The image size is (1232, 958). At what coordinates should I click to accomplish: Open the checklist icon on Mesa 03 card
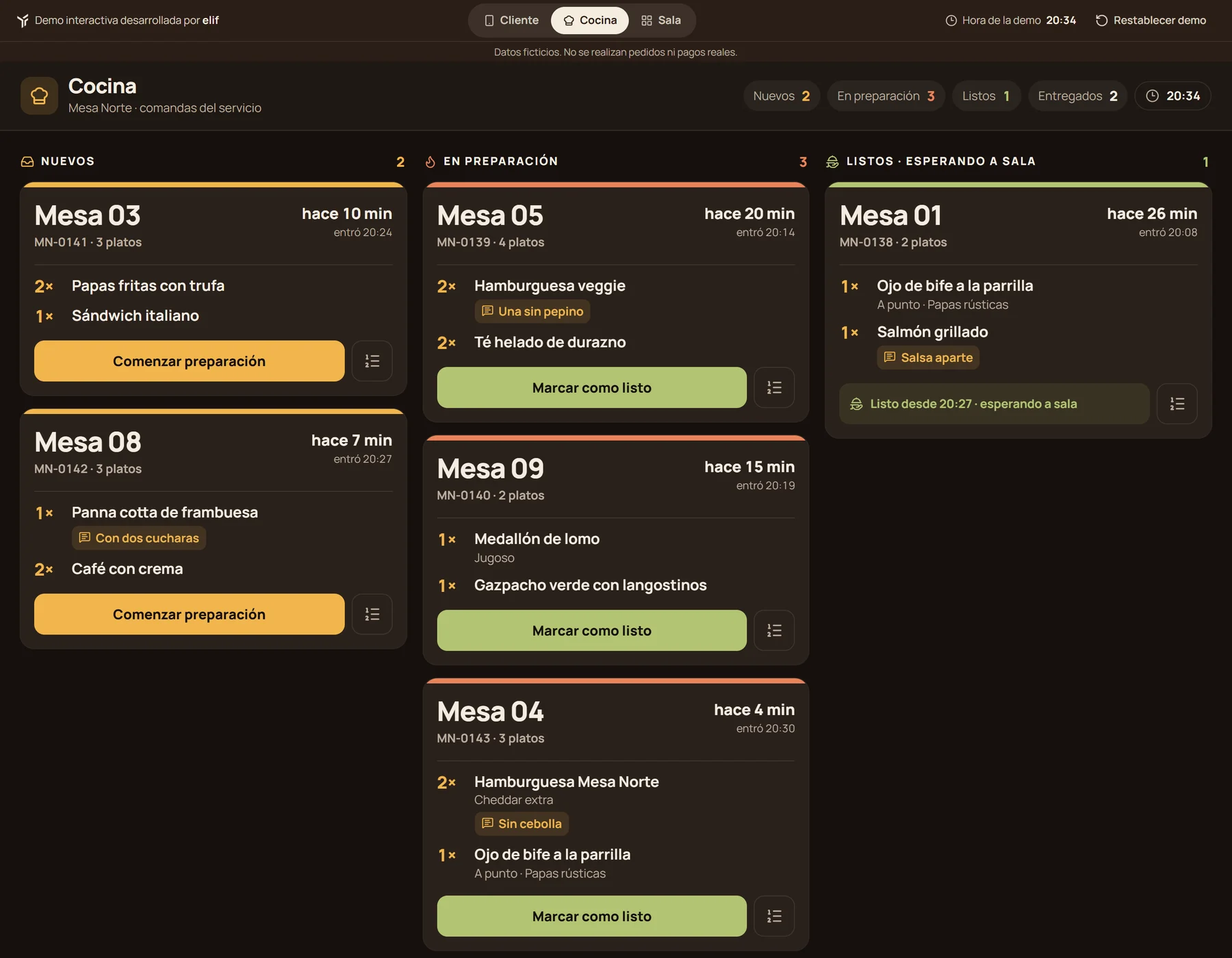click(372, 361)
